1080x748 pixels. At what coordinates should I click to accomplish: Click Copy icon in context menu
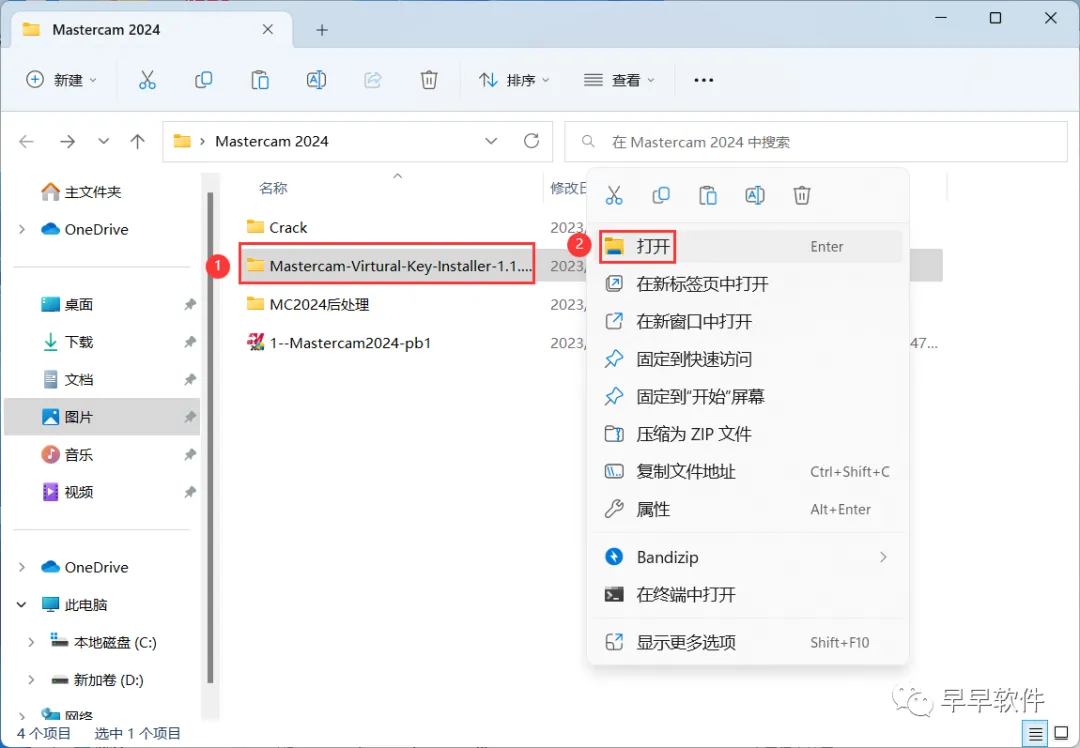pyautogui.click(x=661, y=196)
